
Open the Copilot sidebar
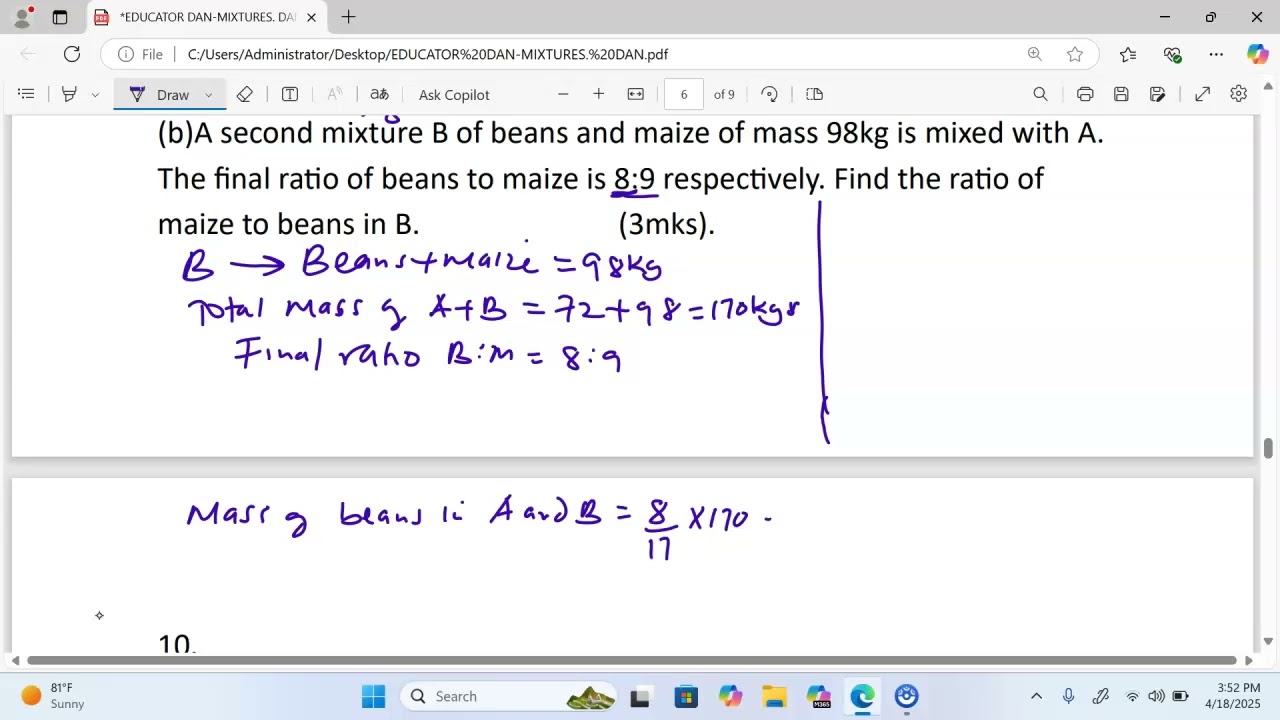(x=1257, y=54)
